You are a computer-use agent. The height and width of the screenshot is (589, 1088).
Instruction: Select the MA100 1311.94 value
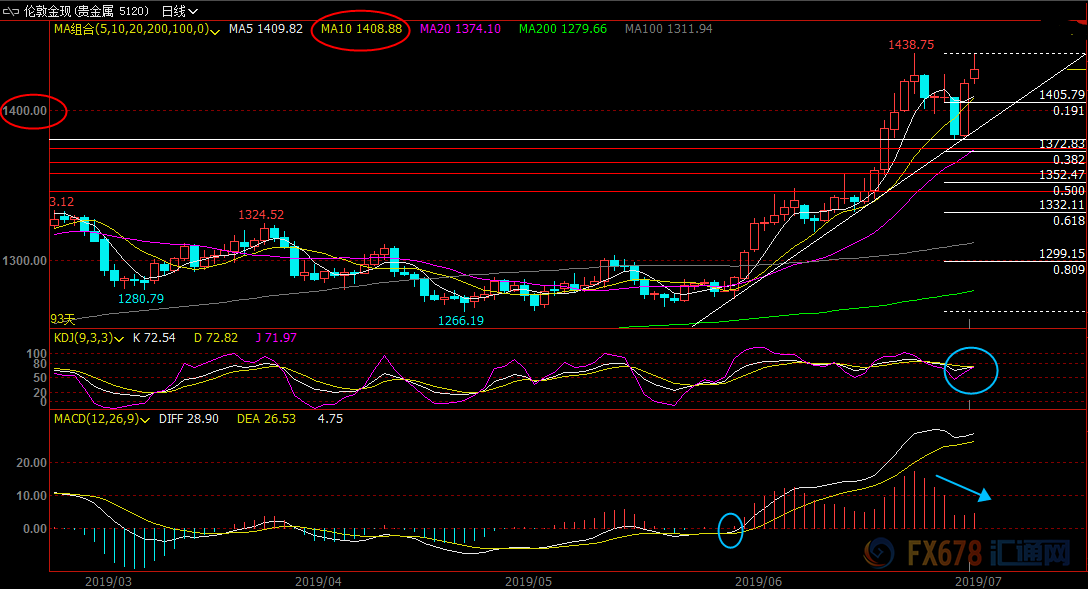668,29
